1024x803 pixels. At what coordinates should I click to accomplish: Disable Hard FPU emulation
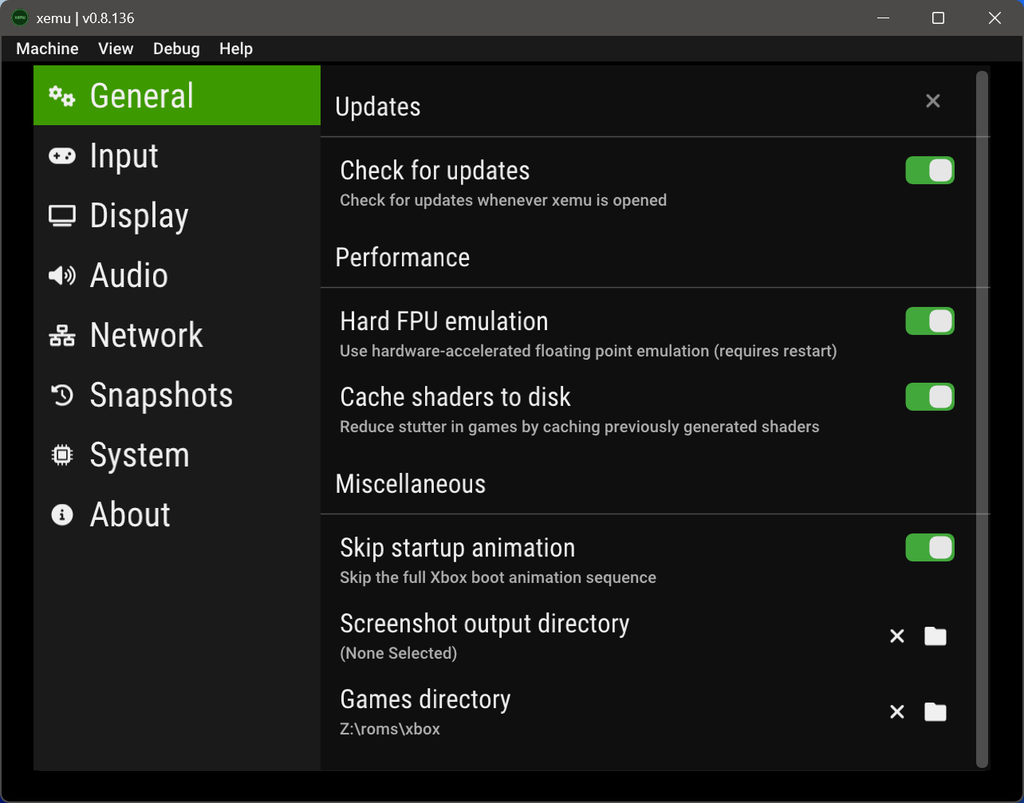click(x=930, y=321)
